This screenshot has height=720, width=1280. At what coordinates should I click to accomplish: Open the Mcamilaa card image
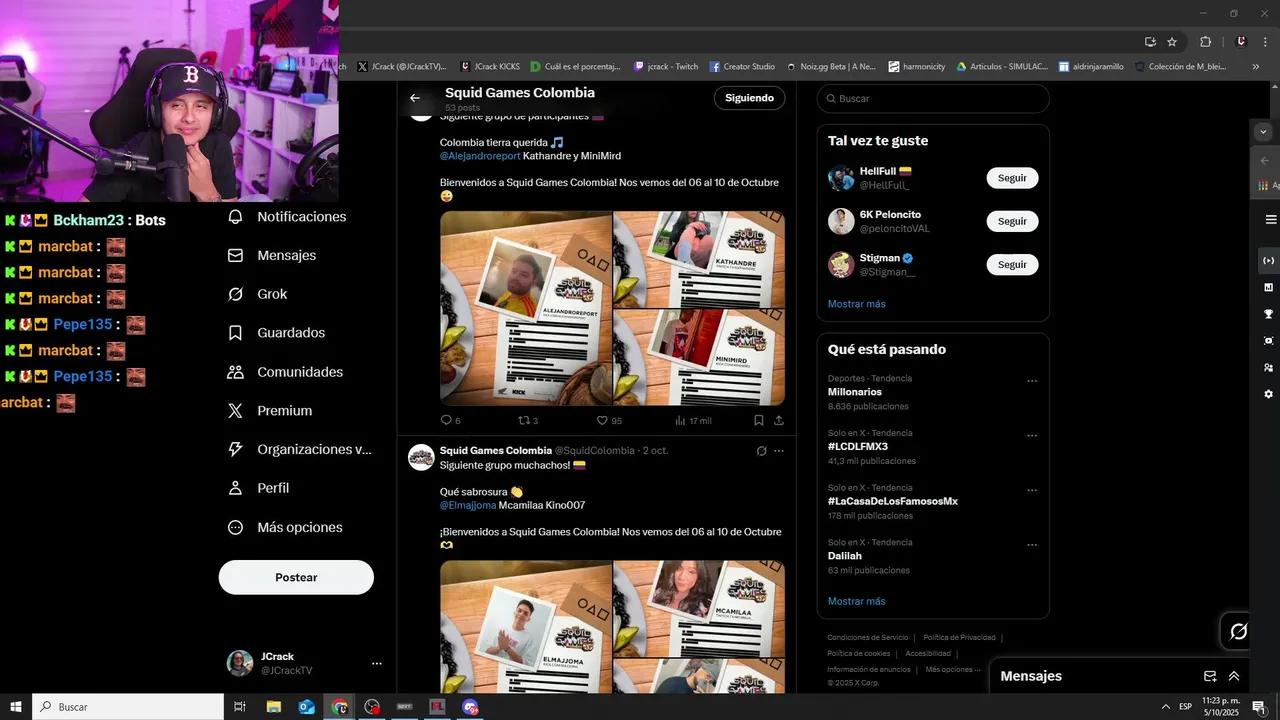point(699,608)
